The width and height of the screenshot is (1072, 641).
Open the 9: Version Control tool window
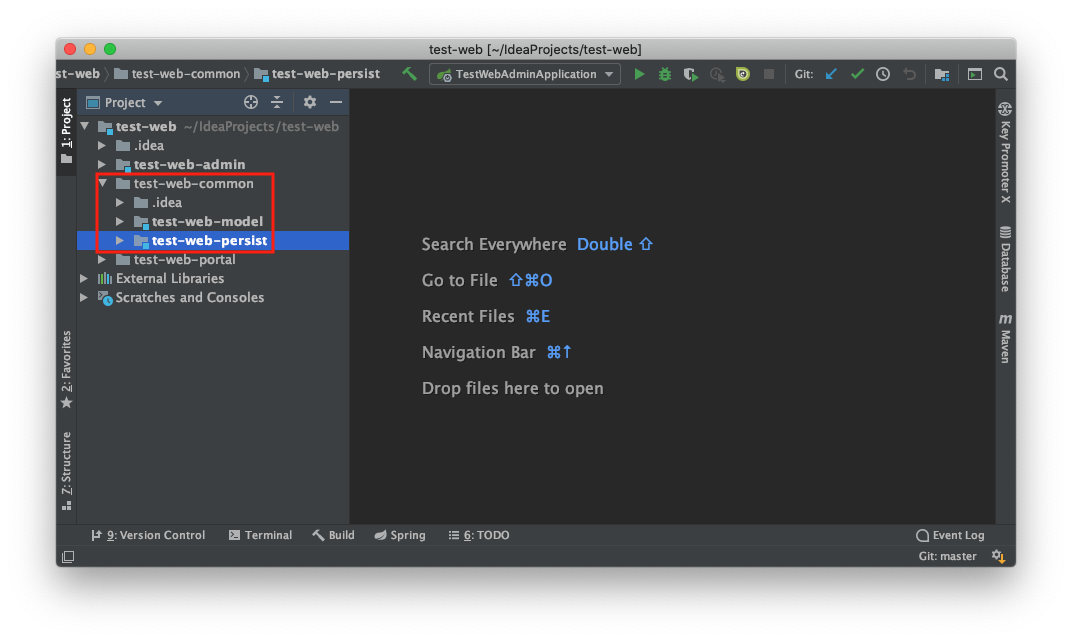(148, 535)
